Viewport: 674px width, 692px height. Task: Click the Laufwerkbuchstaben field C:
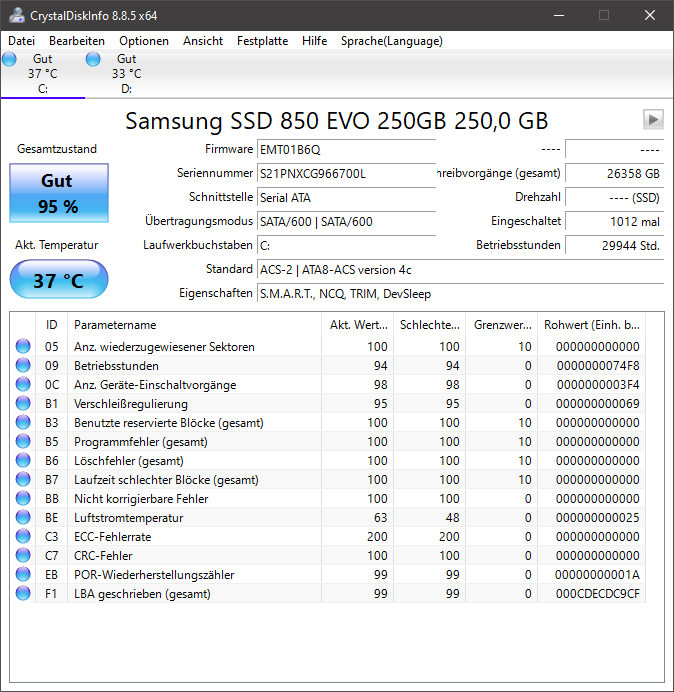[x=346, y=245]
